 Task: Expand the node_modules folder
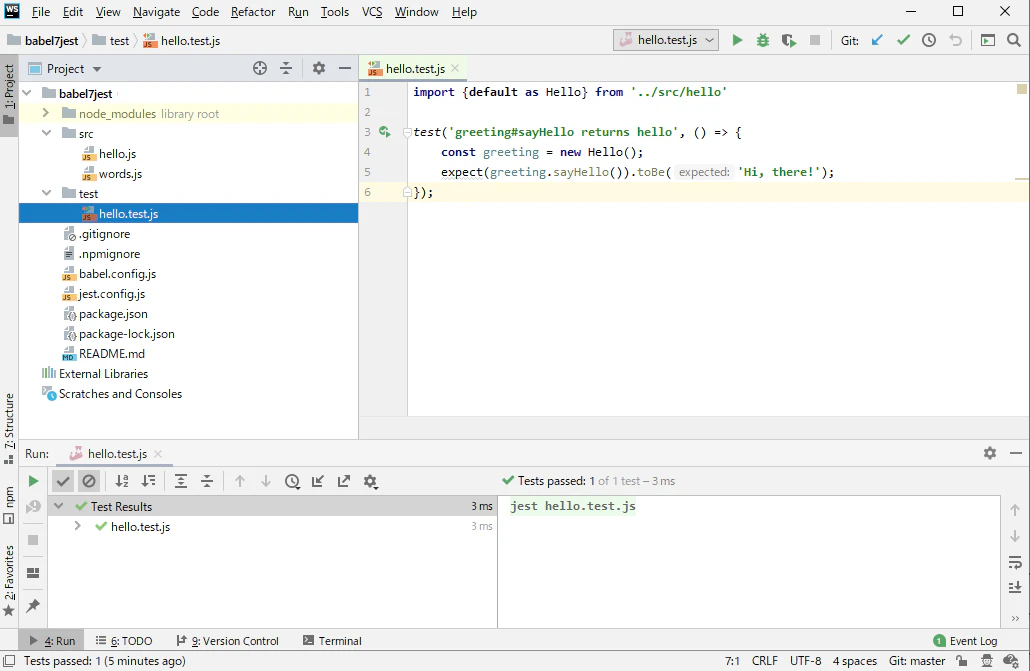point(46,114)
